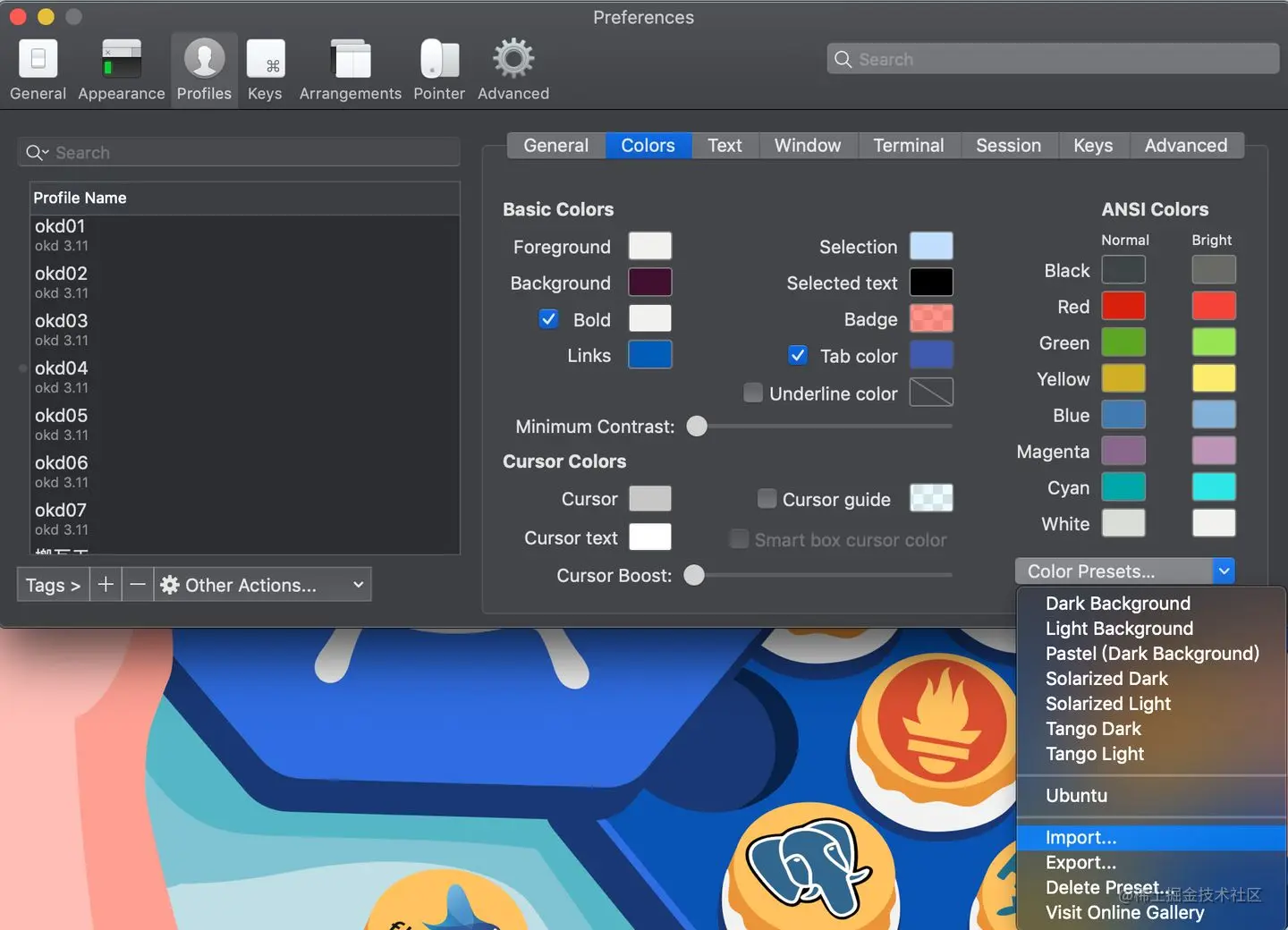Open the Cursor text color swatch
The image size is (1288, 930).
point(650,537)
